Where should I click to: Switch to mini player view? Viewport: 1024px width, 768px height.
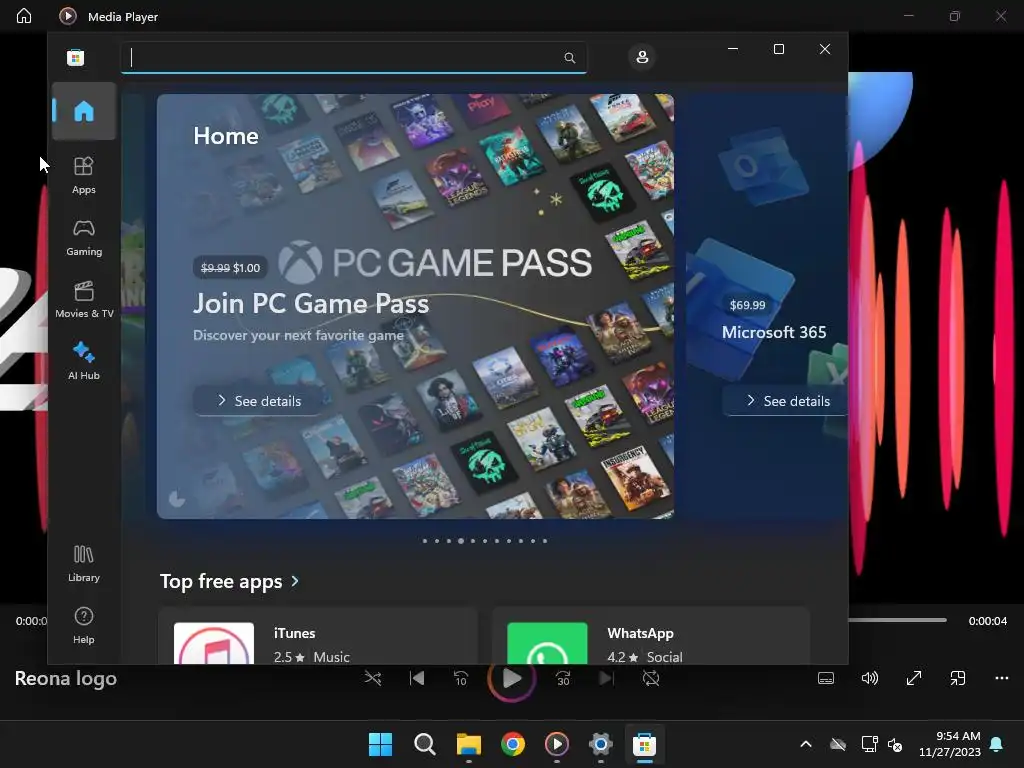pyautogui.click(x=957, y=679)
